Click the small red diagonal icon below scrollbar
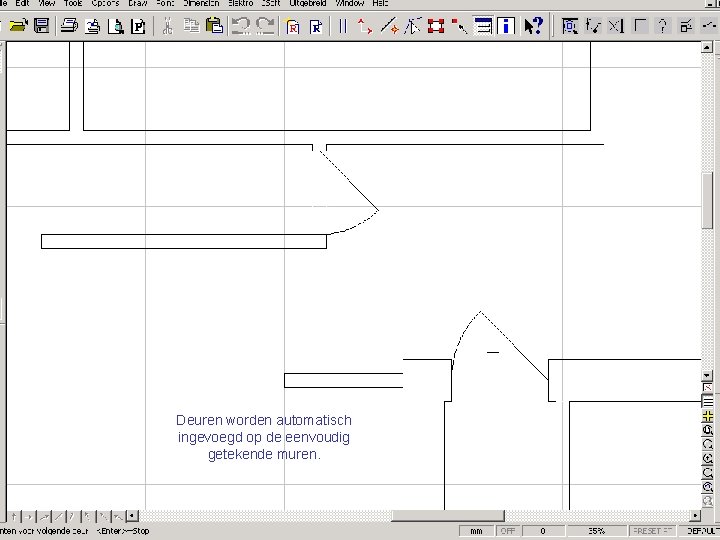The image size is (720, 540). [707, 388]
